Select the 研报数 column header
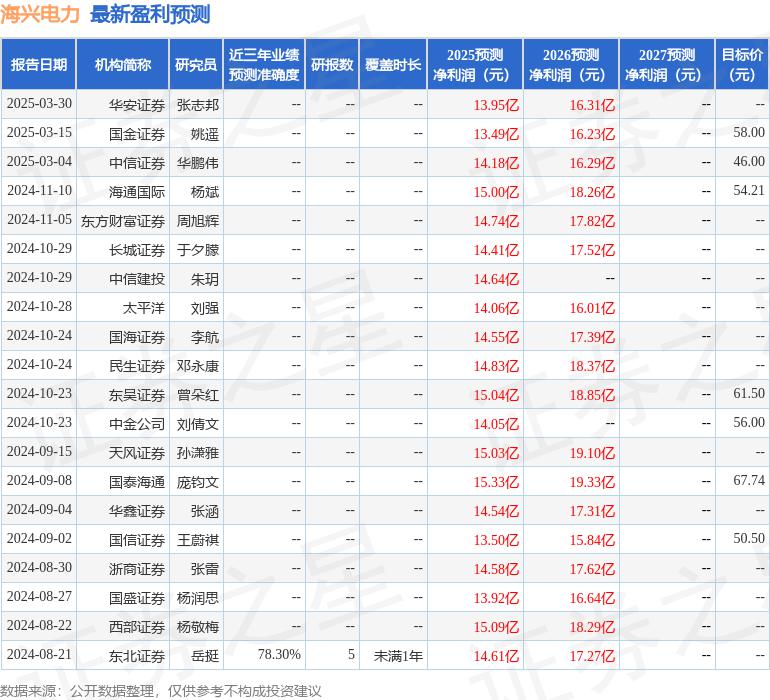This screenshot has width=770, height=700. click(x=332, y=64)
